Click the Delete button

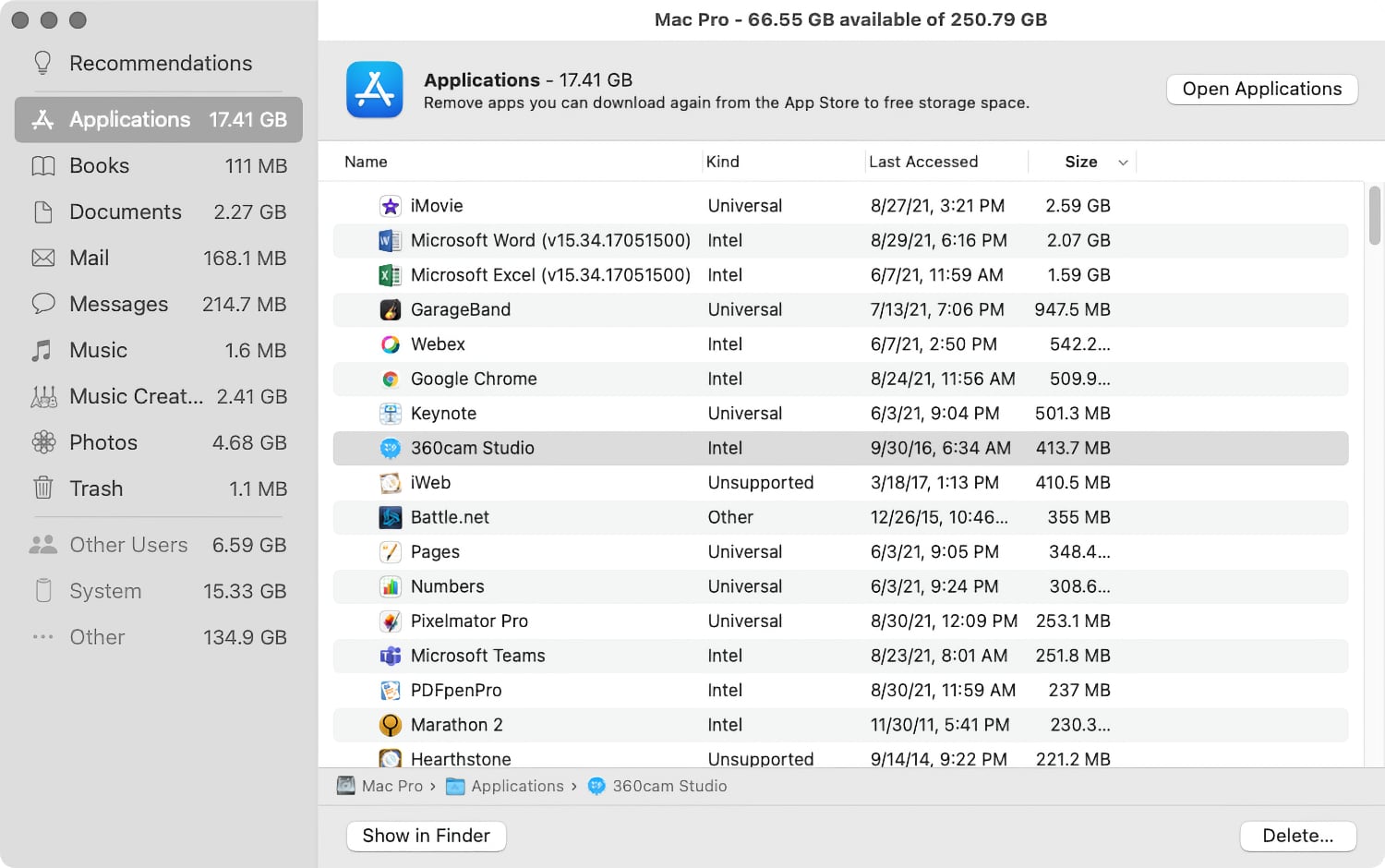[1298, 836]
